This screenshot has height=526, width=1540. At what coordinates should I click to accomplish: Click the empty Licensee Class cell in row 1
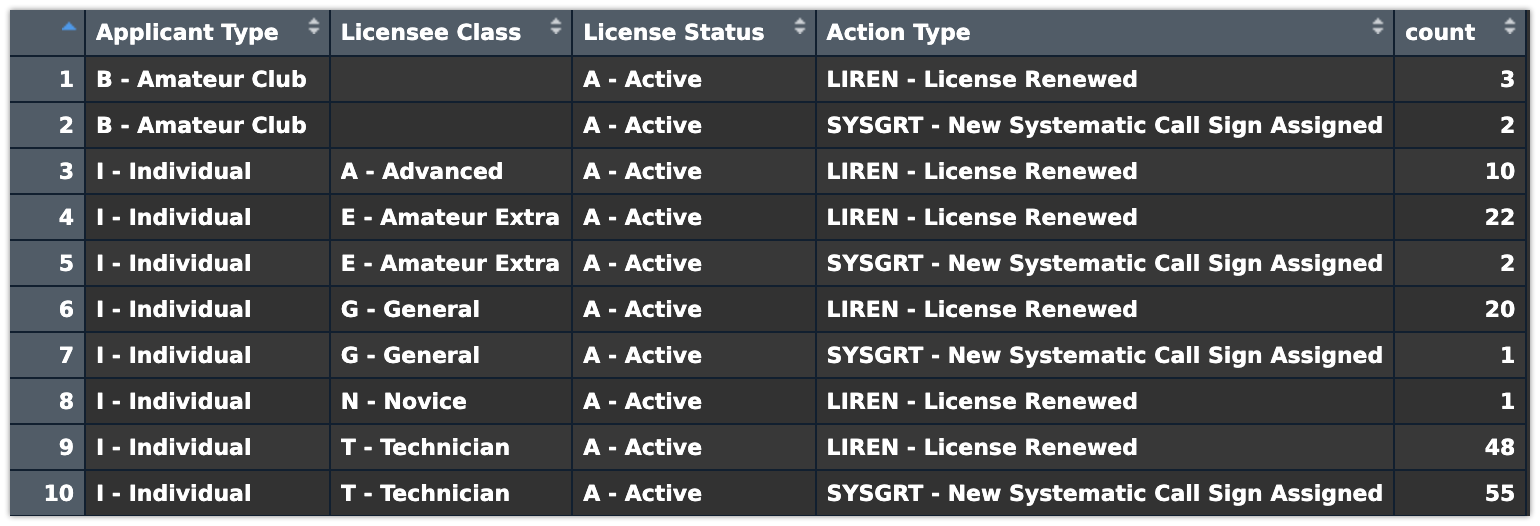(x=450, y=79)
